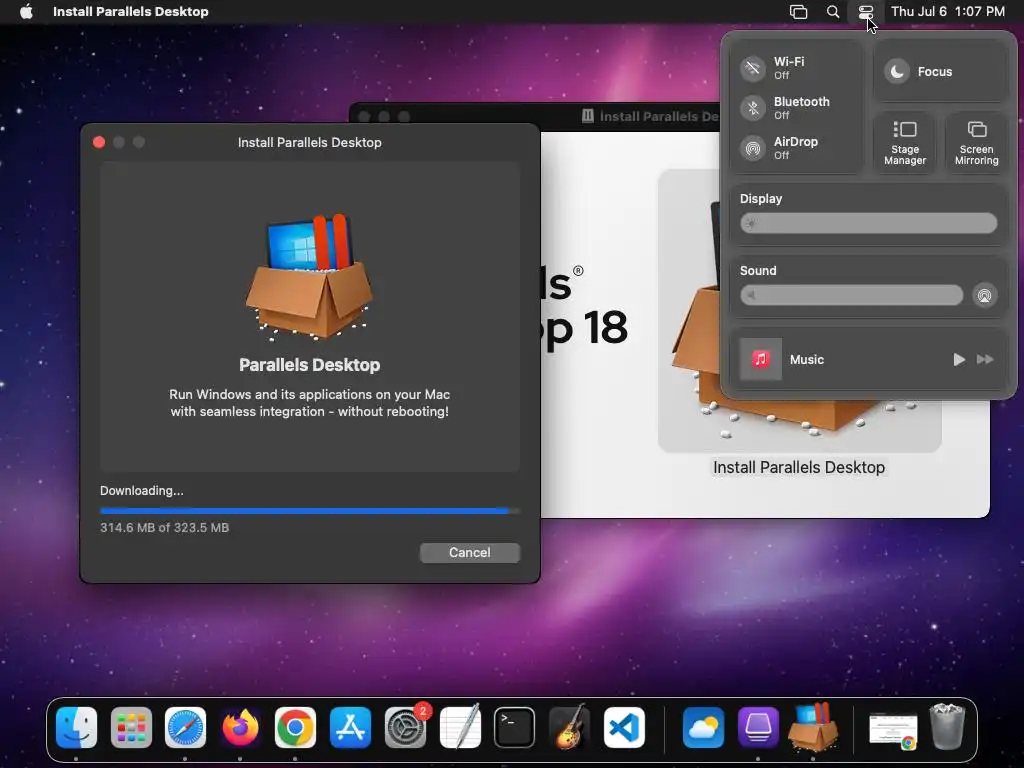Toggle Wi-Fi on in Control Center
Screen dimensions: 1024x768
tap(753, 68)
